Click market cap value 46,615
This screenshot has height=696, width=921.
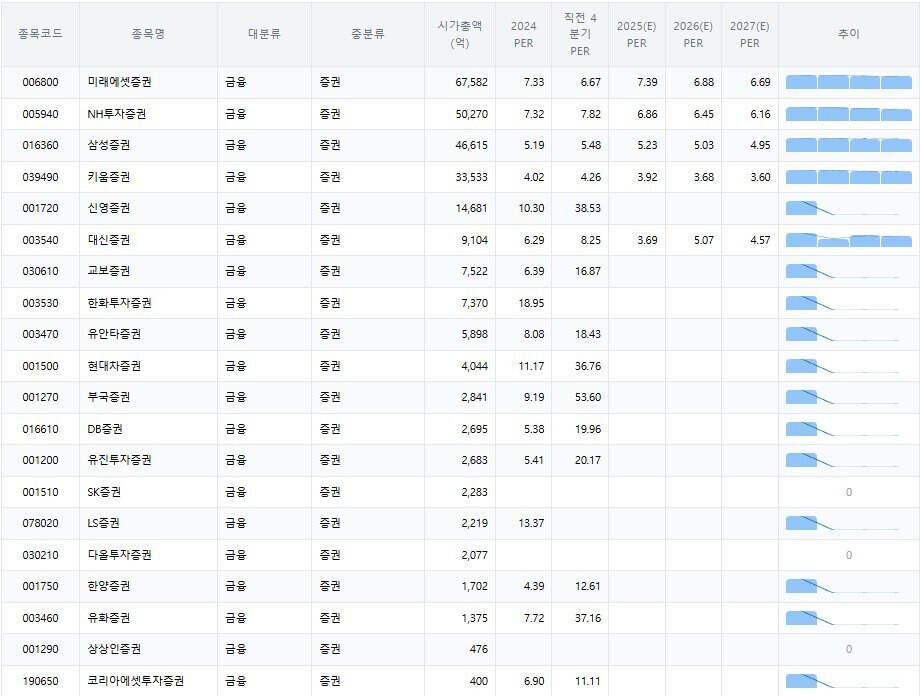pos(471,145)
